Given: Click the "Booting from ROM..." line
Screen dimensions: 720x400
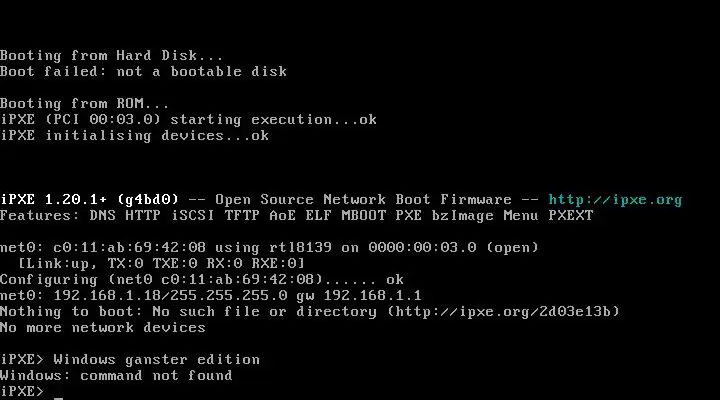Looking at the screenshot, I should coord(85,103).
